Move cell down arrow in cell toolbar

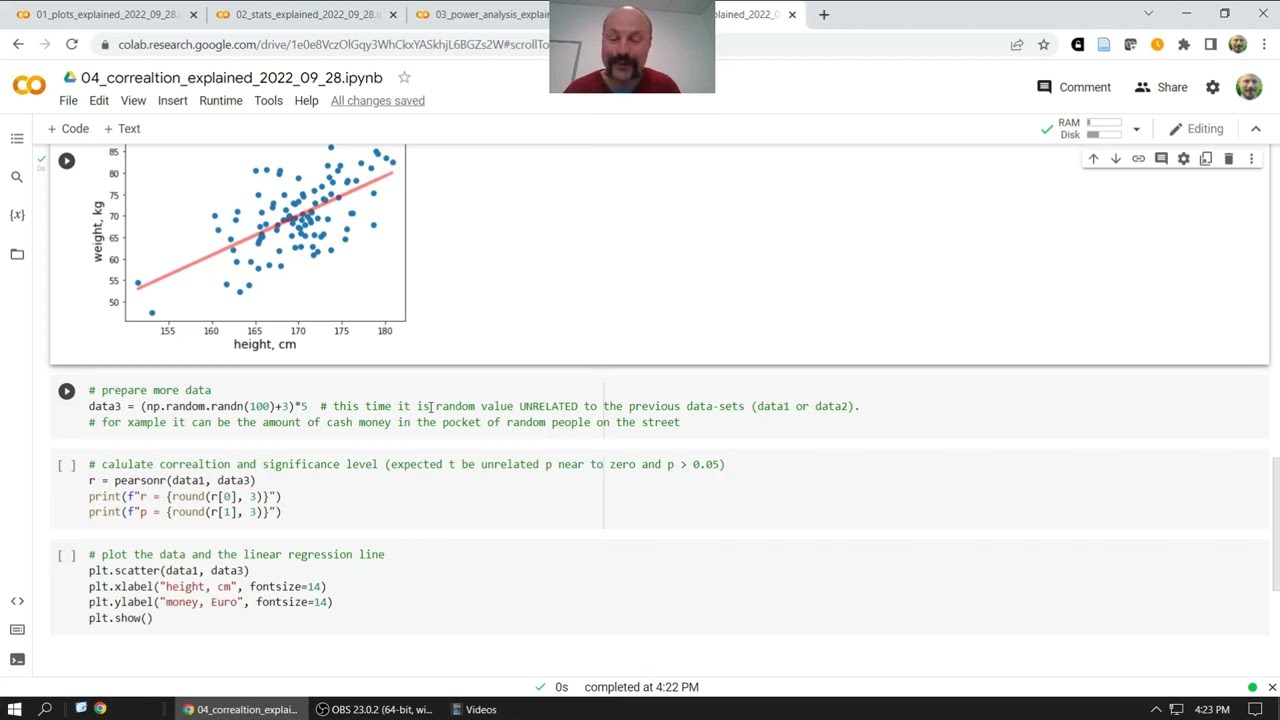[1115, 159]
